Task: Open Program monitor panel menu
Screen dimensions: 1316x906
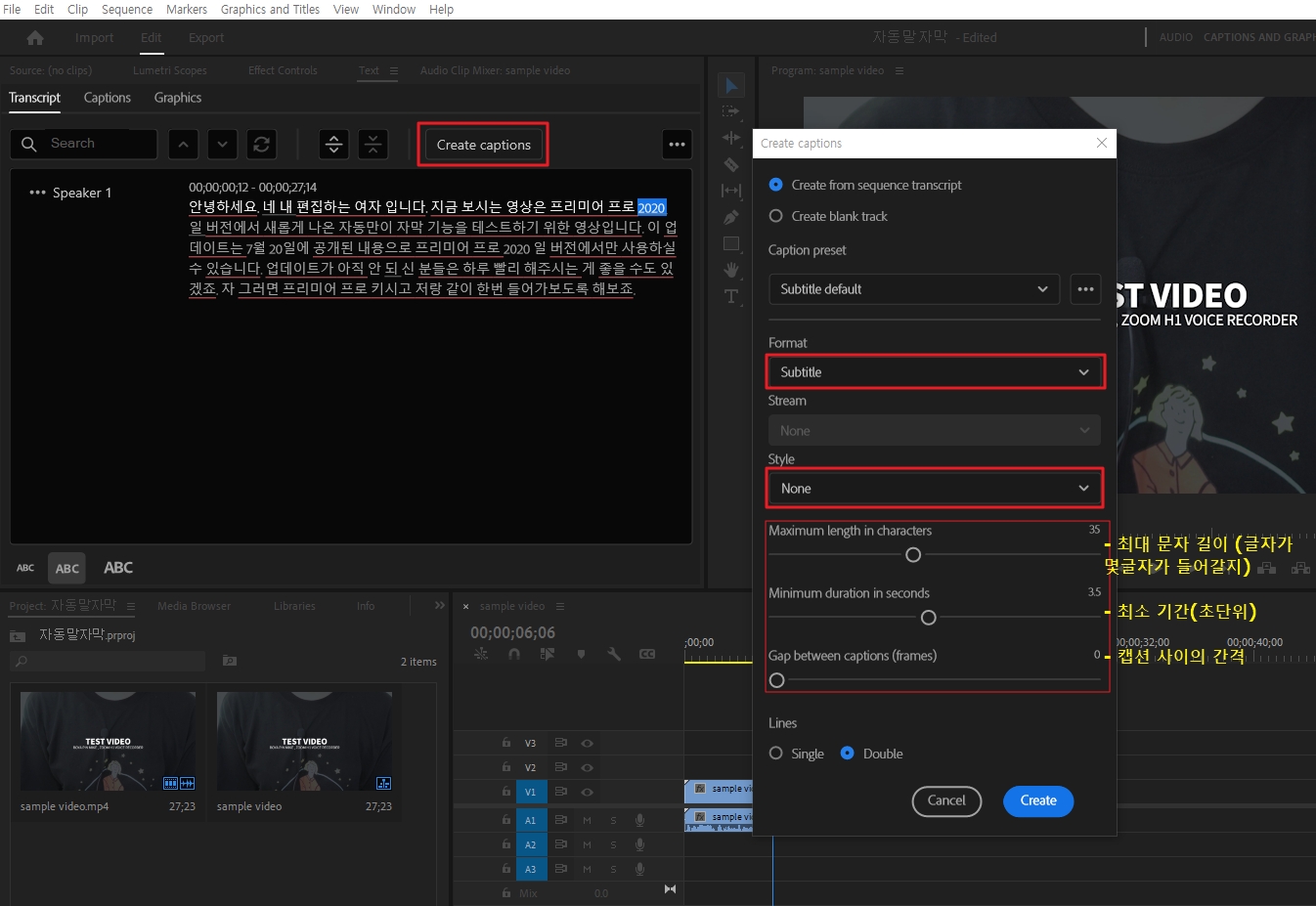Action: (899, 70)
